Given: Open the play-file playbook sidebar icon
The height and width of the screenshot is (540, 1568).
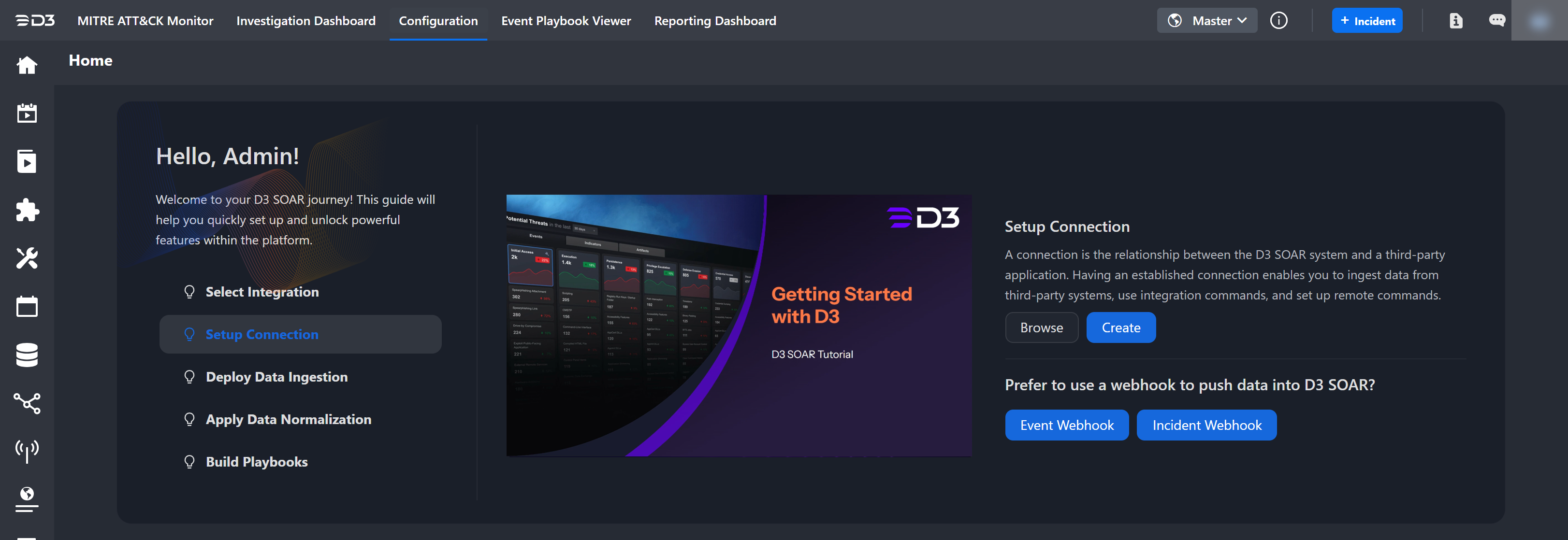Looking at the screenshot, I should 27,162.
